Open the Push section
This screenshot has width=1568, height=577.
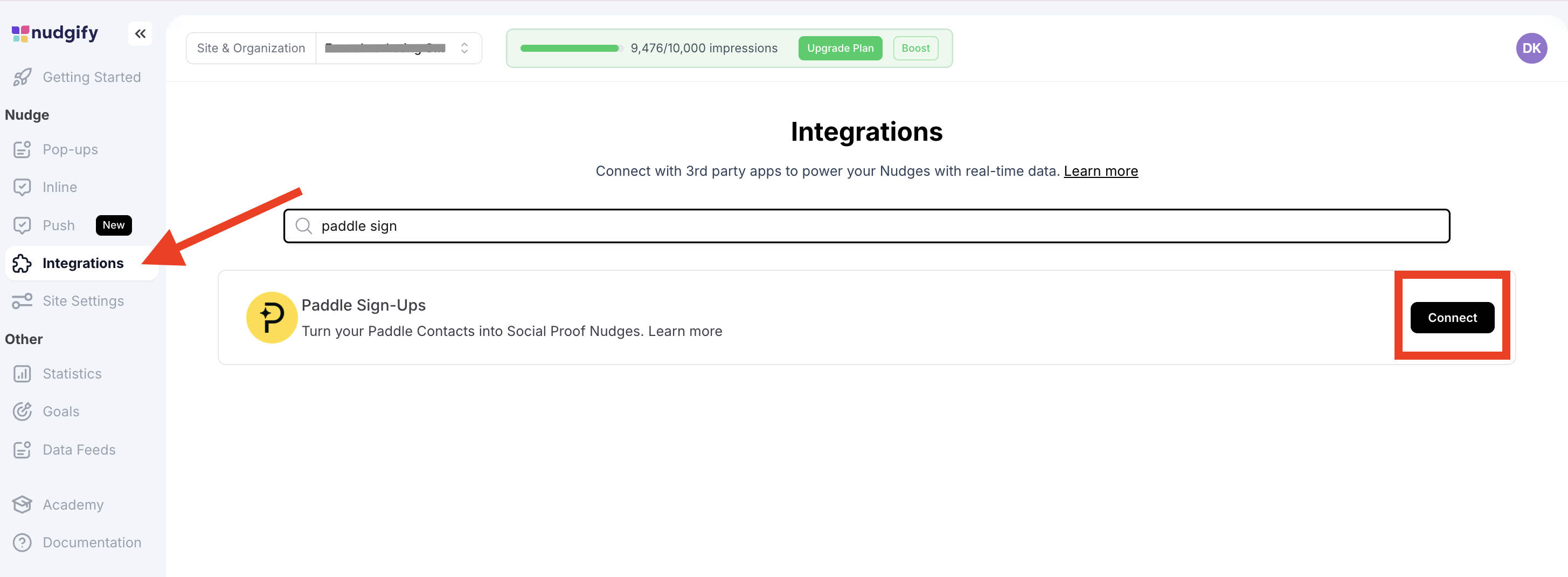(58, 225)
